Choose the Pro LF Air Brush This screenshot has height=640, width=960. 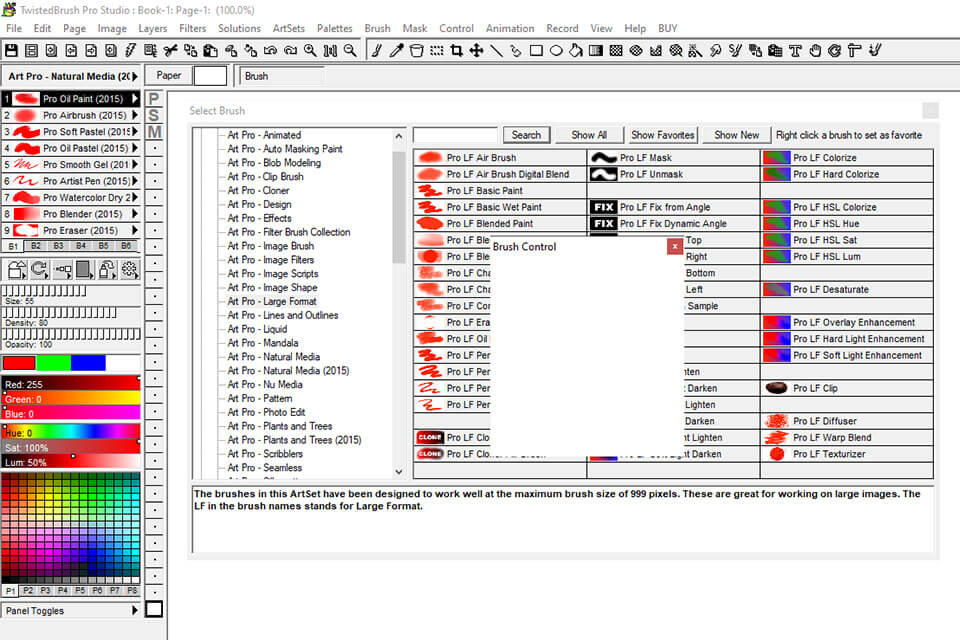(500, 157)
